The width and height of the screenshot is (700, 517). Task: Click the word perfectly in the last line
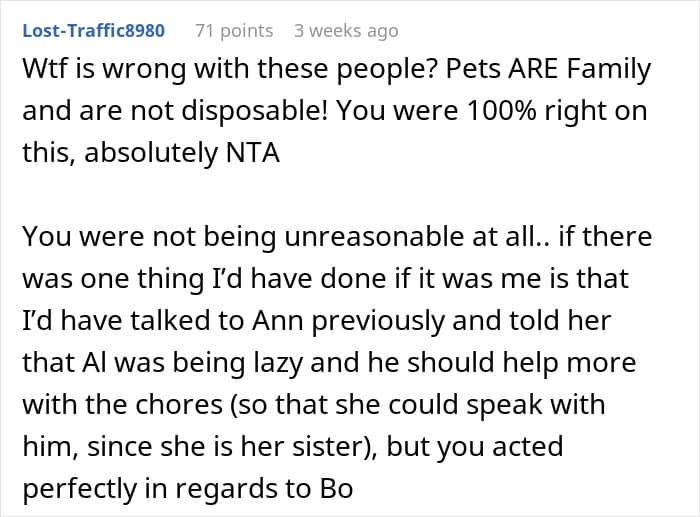[x=79, y=490]
